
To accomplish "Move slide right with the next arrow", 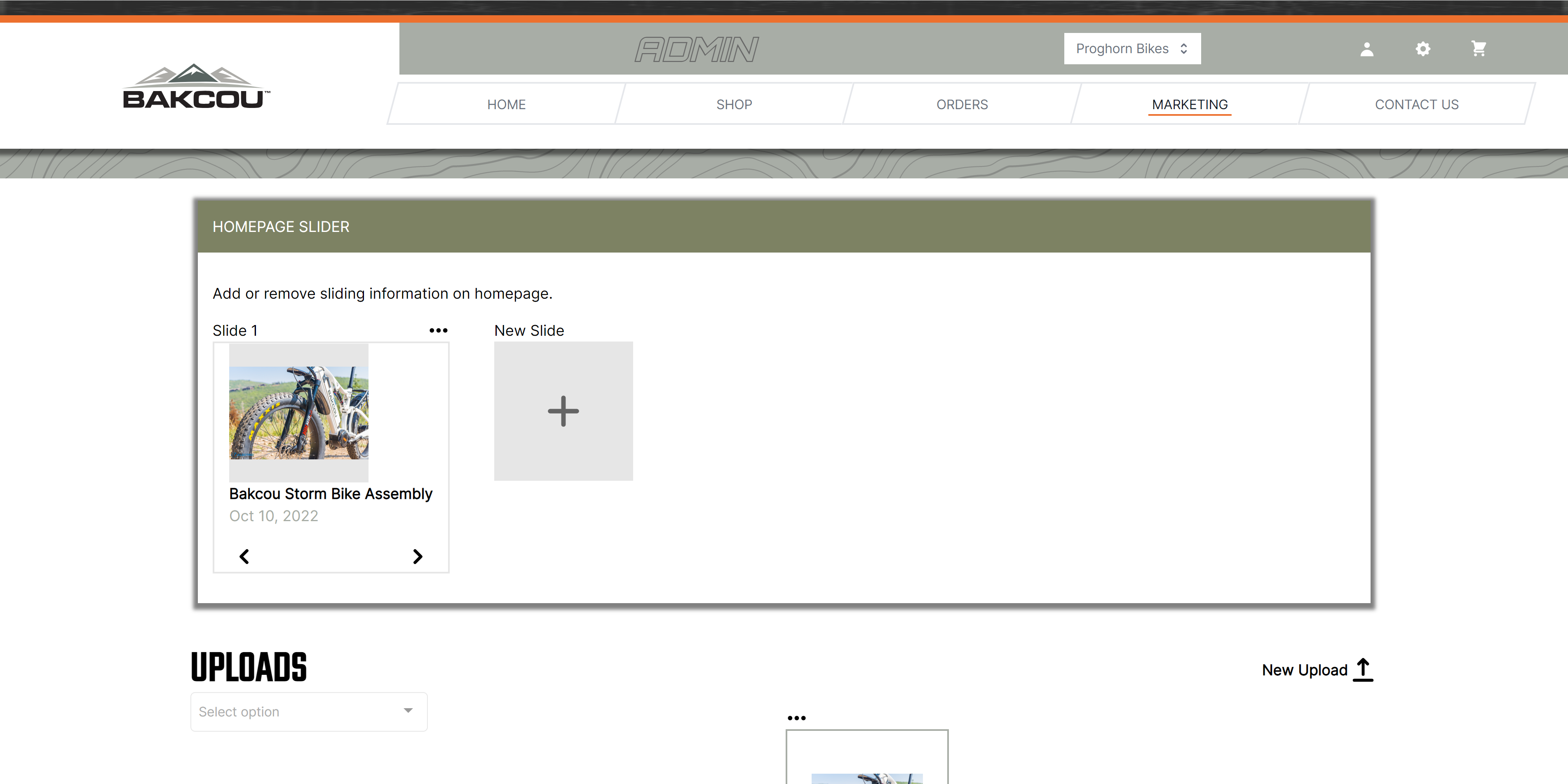I will (418, 557).
